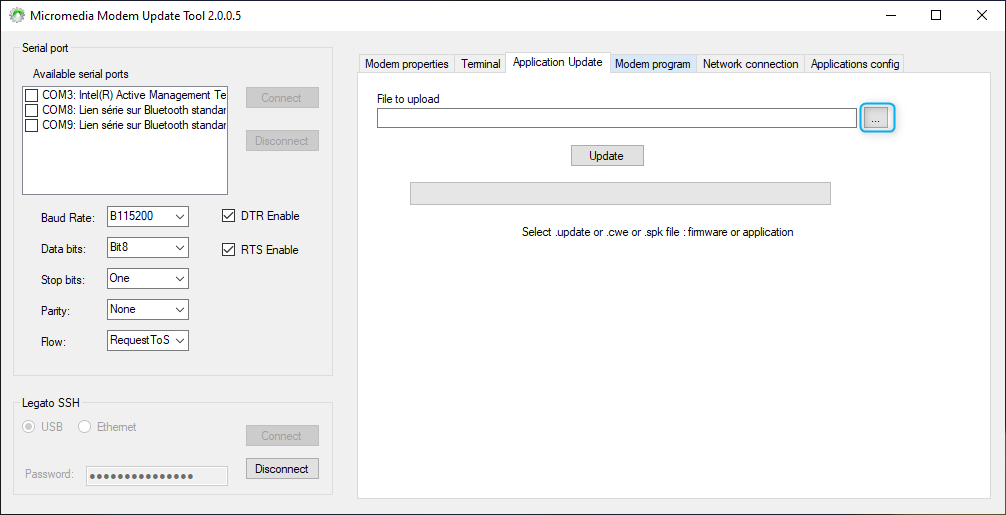The width and height of the screenshot is (1006, 515).
Task: Click the Legato SSH Disconnect button
Action: [282, 469]
